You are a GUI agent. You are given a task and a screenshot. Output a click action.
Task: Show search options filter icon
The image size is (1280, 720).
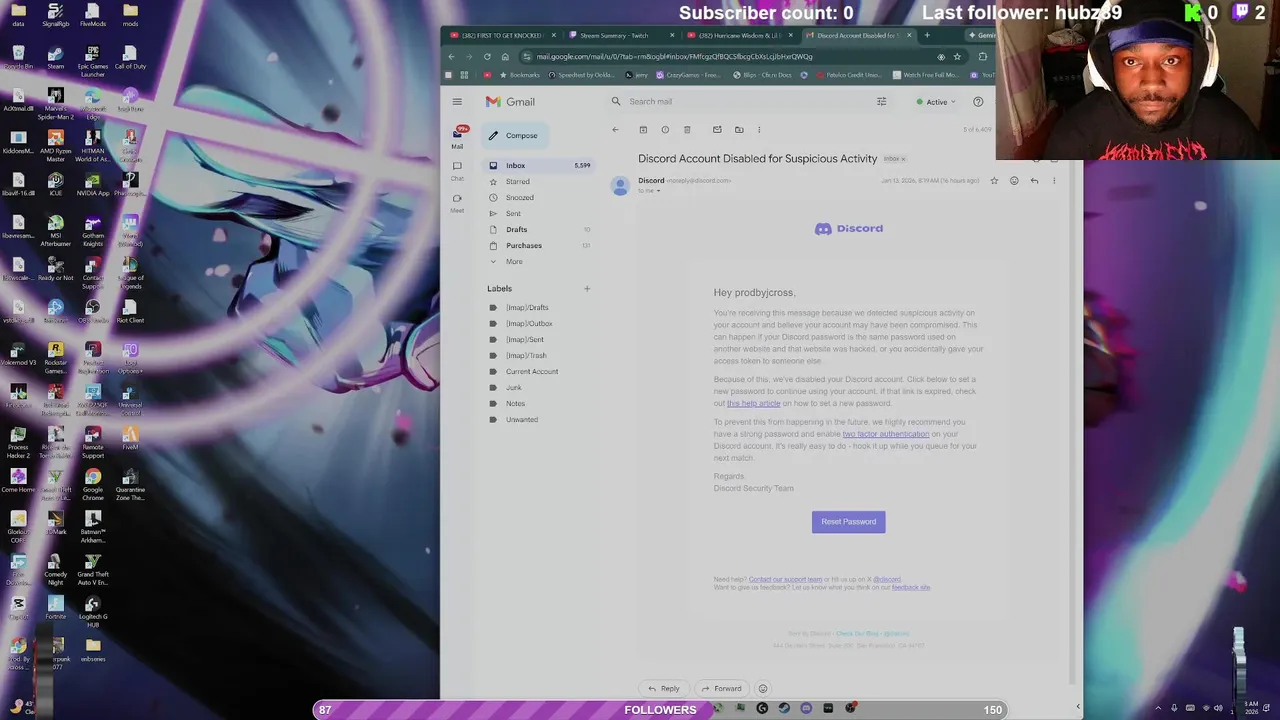(881, 101)
